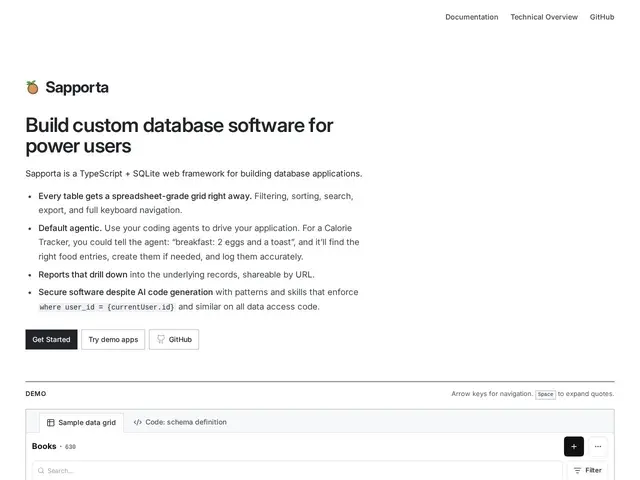Image resolution: width=640 pixels, height=480 pixels.
Task: Switch to Code: schema definition tab
Action: [x=180, y=422]
